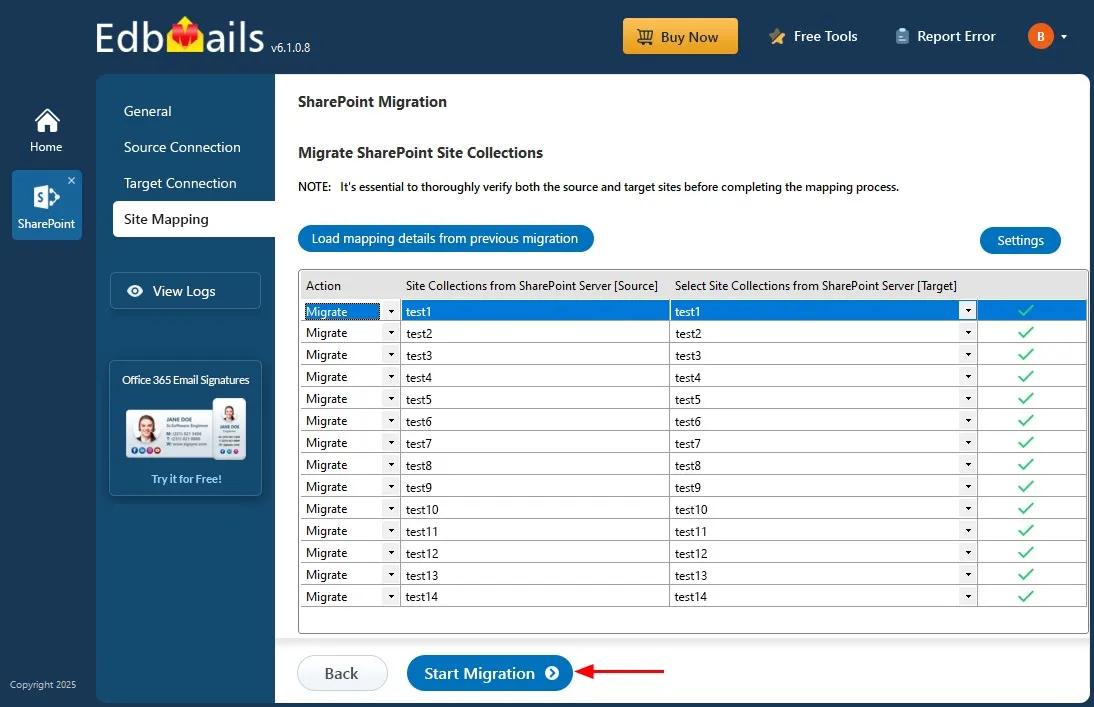
Task: Click green checkmark for test10 row
Action: coord(1025,509)
